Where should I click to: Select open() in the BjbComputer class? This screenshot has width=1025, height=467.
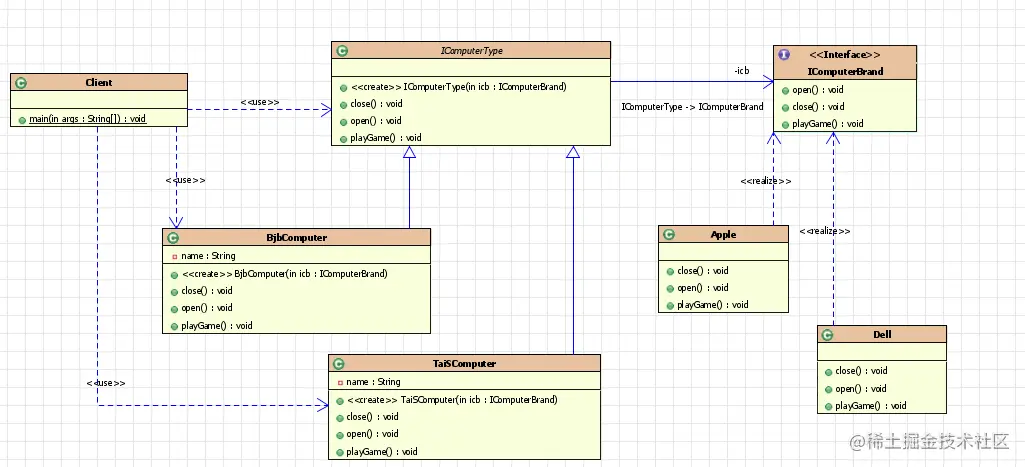207,308
